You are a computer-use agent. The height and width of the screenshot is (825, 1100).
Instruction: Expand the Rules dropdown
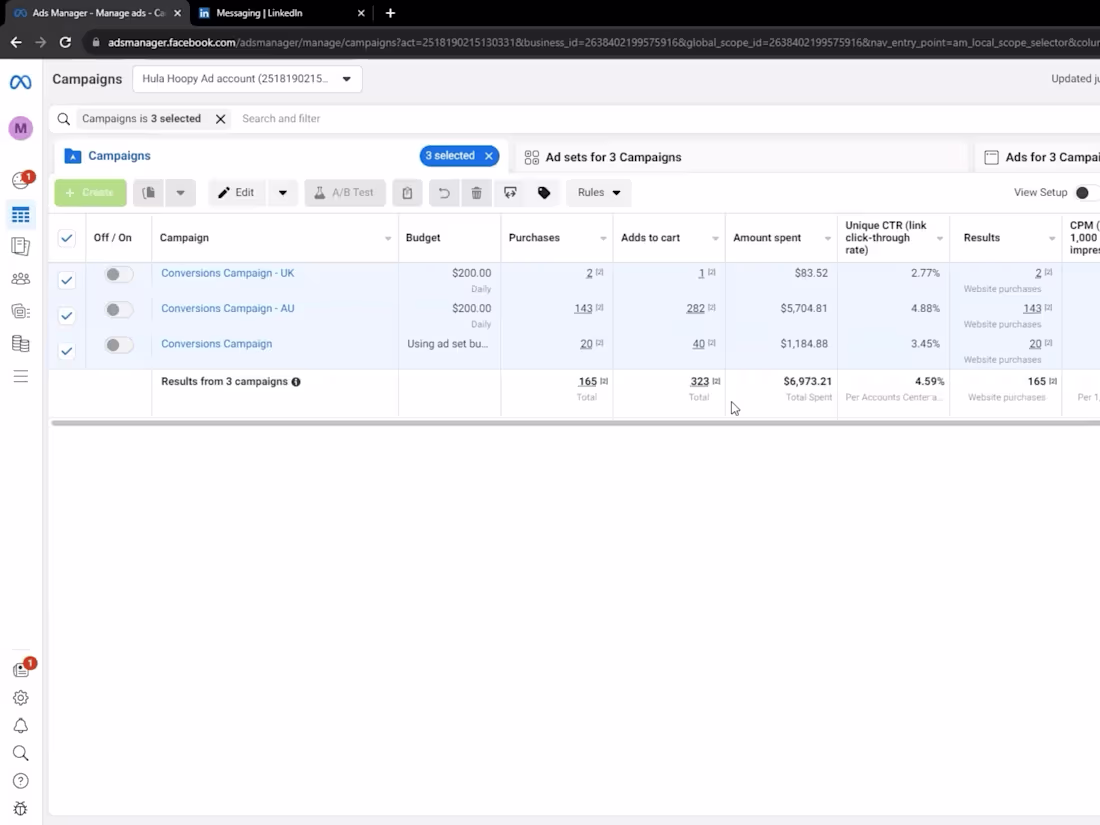click(598, 193)
